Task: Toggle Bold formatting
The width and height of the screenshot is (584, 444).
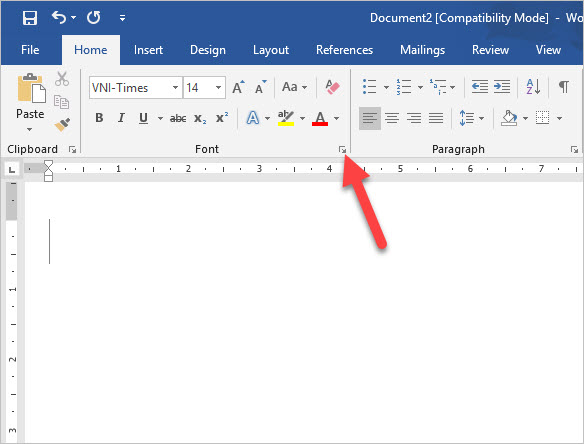Action: (99, 118)
